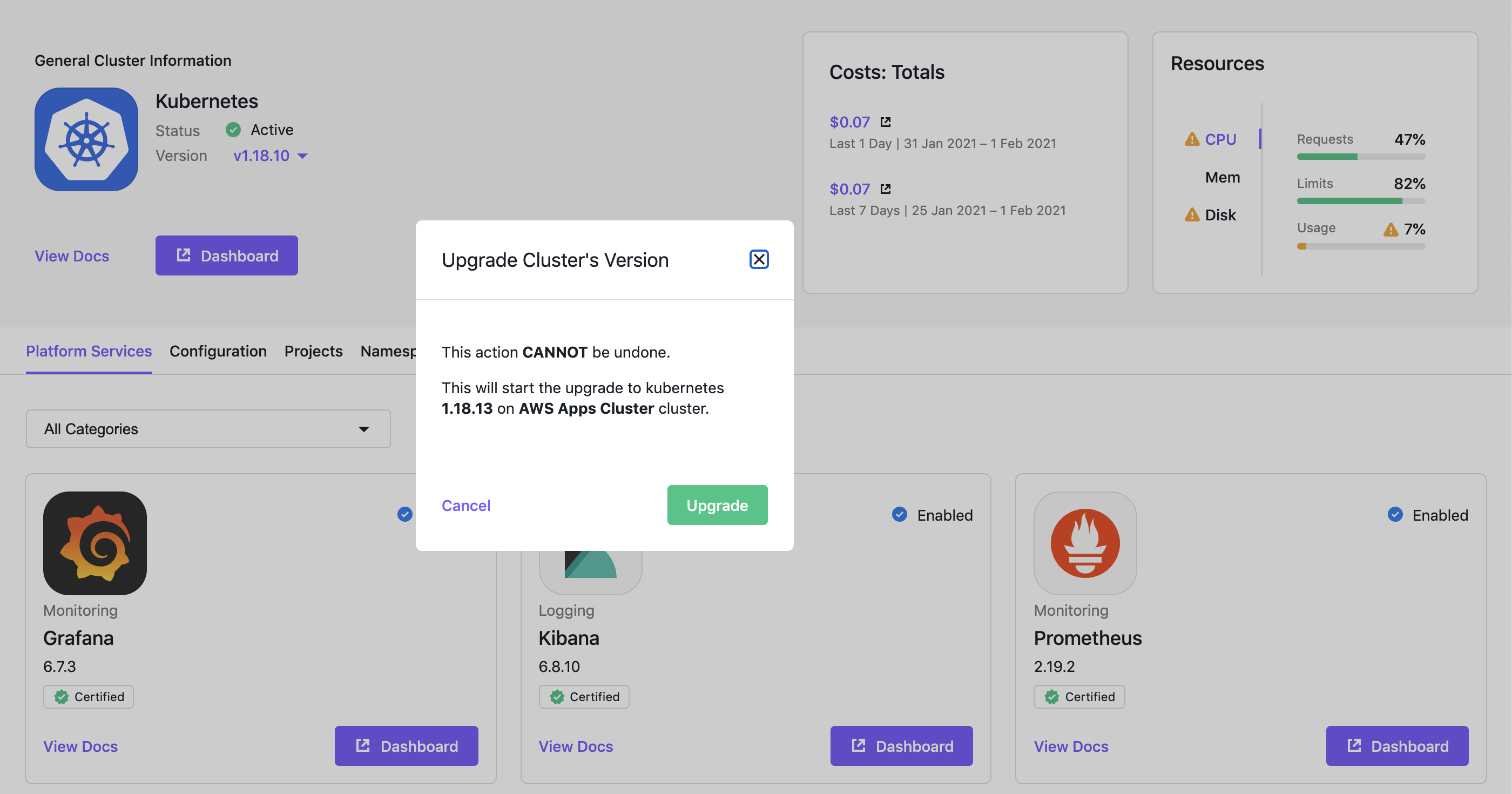Click Kibana's Enabled checkmark icon
The height and width of the screenshot is (794, 1512).
tap(900, 514)
